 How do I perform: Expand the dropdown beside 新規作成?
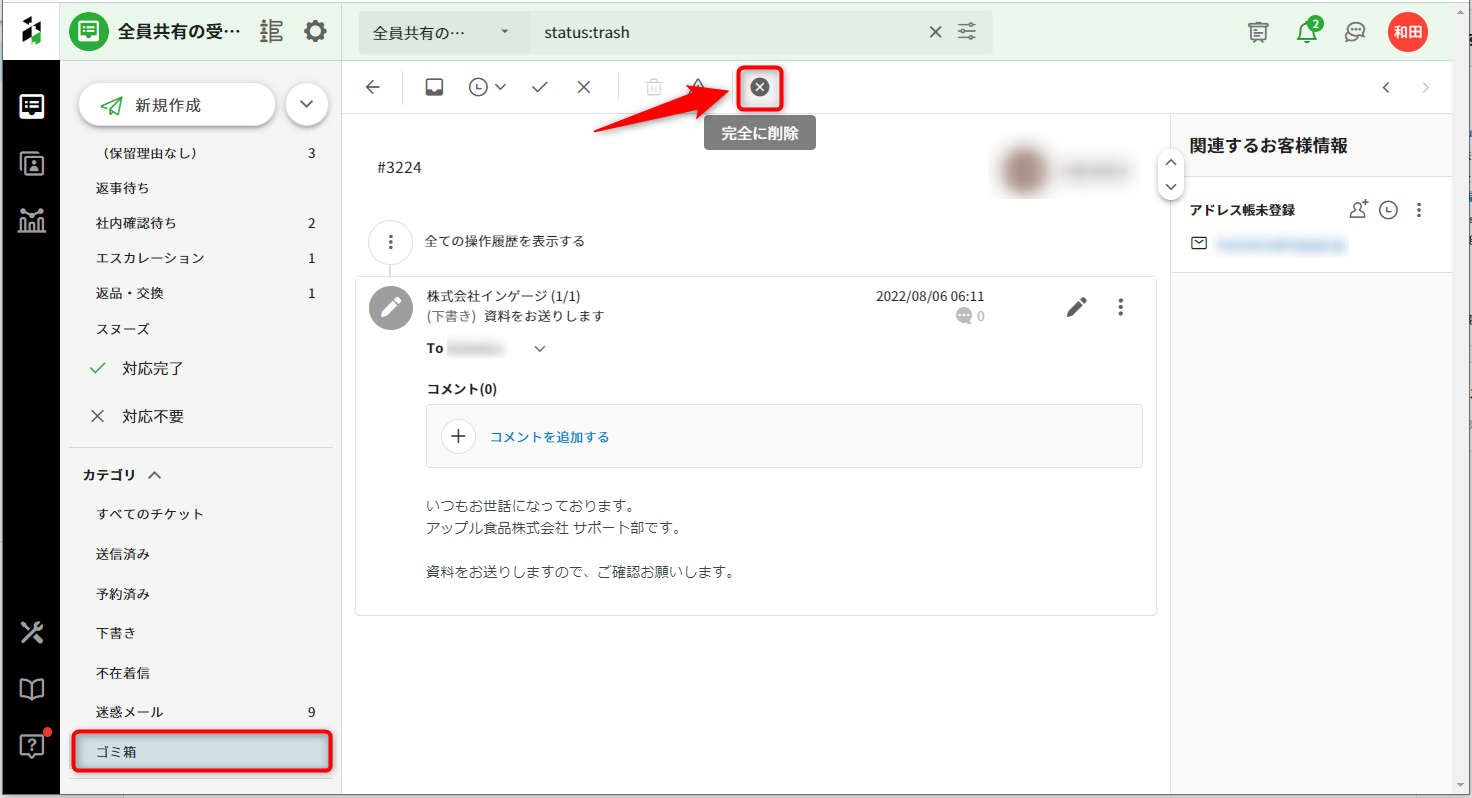coord(307,105)
